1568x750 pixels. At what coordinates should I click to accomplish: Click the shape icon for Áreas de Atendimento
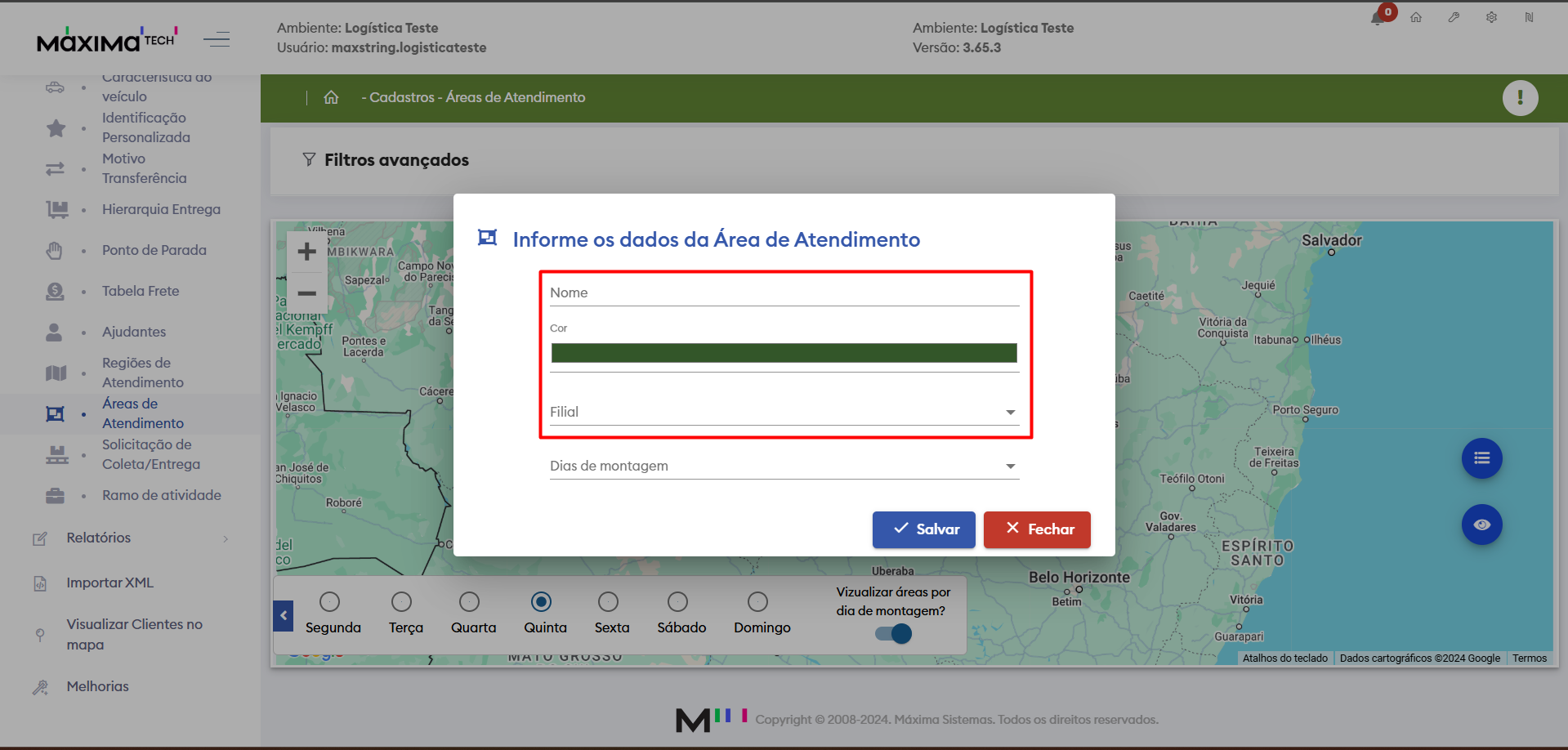[x=55, y=413]
